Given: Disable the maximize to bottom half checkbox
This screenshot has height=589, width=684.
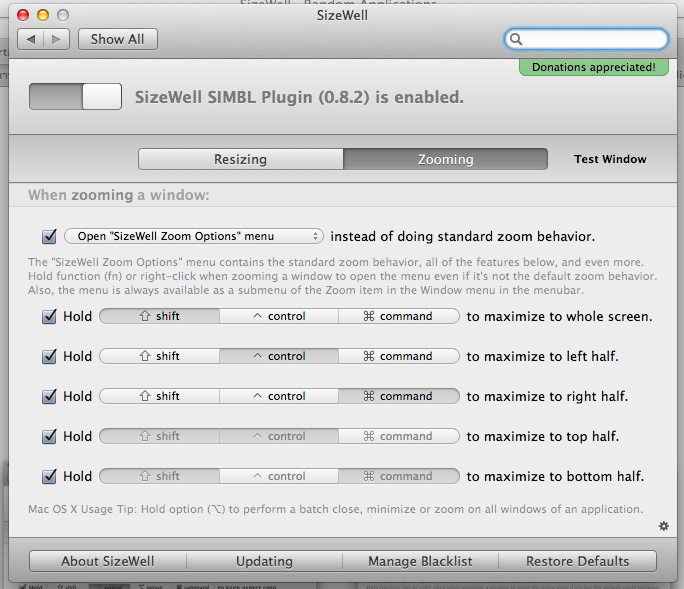Looking at the screenshot, I should click(x=49, y=476).
